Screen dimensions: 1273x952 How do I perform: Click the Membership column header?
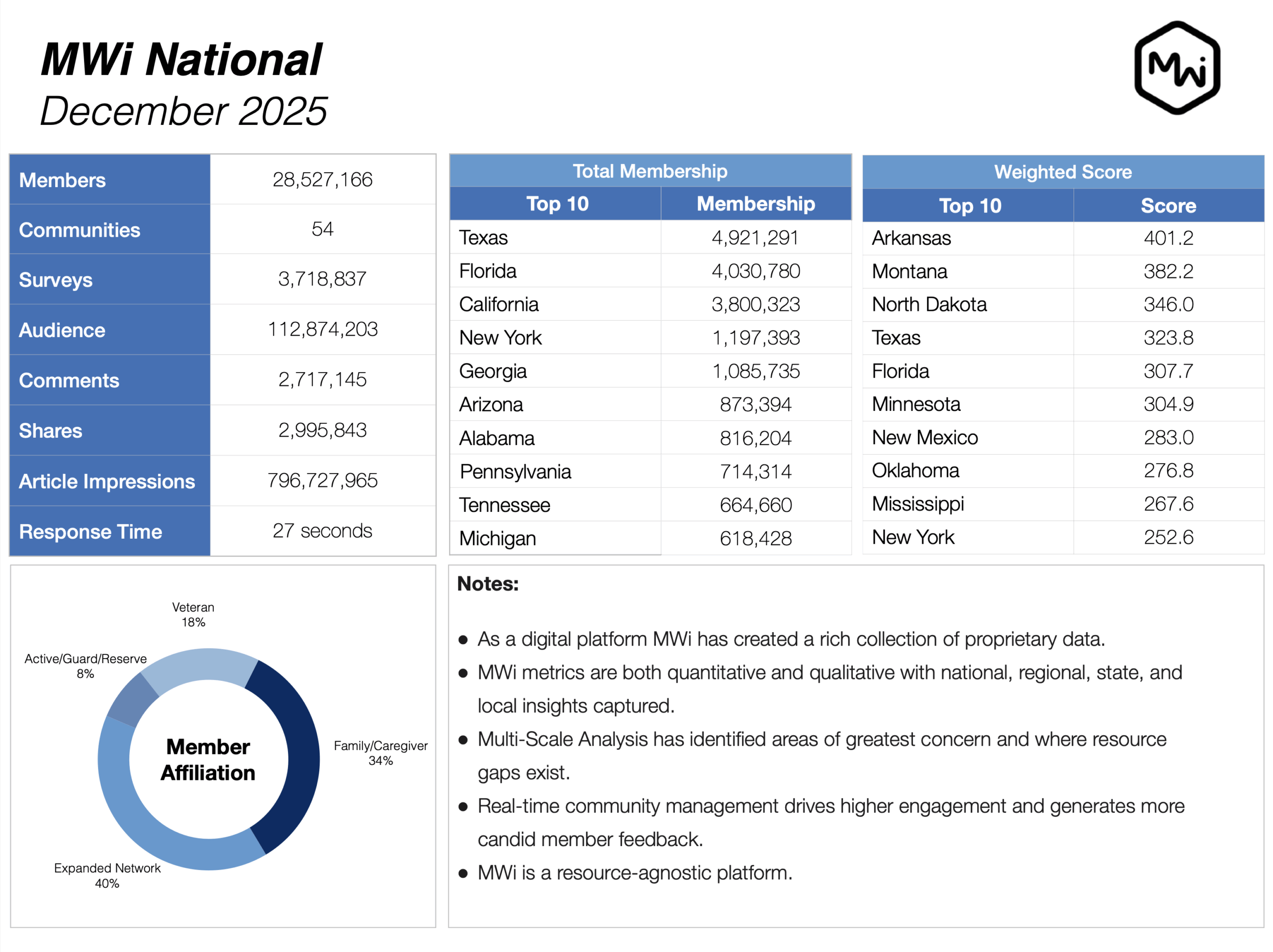coord(755,204)
